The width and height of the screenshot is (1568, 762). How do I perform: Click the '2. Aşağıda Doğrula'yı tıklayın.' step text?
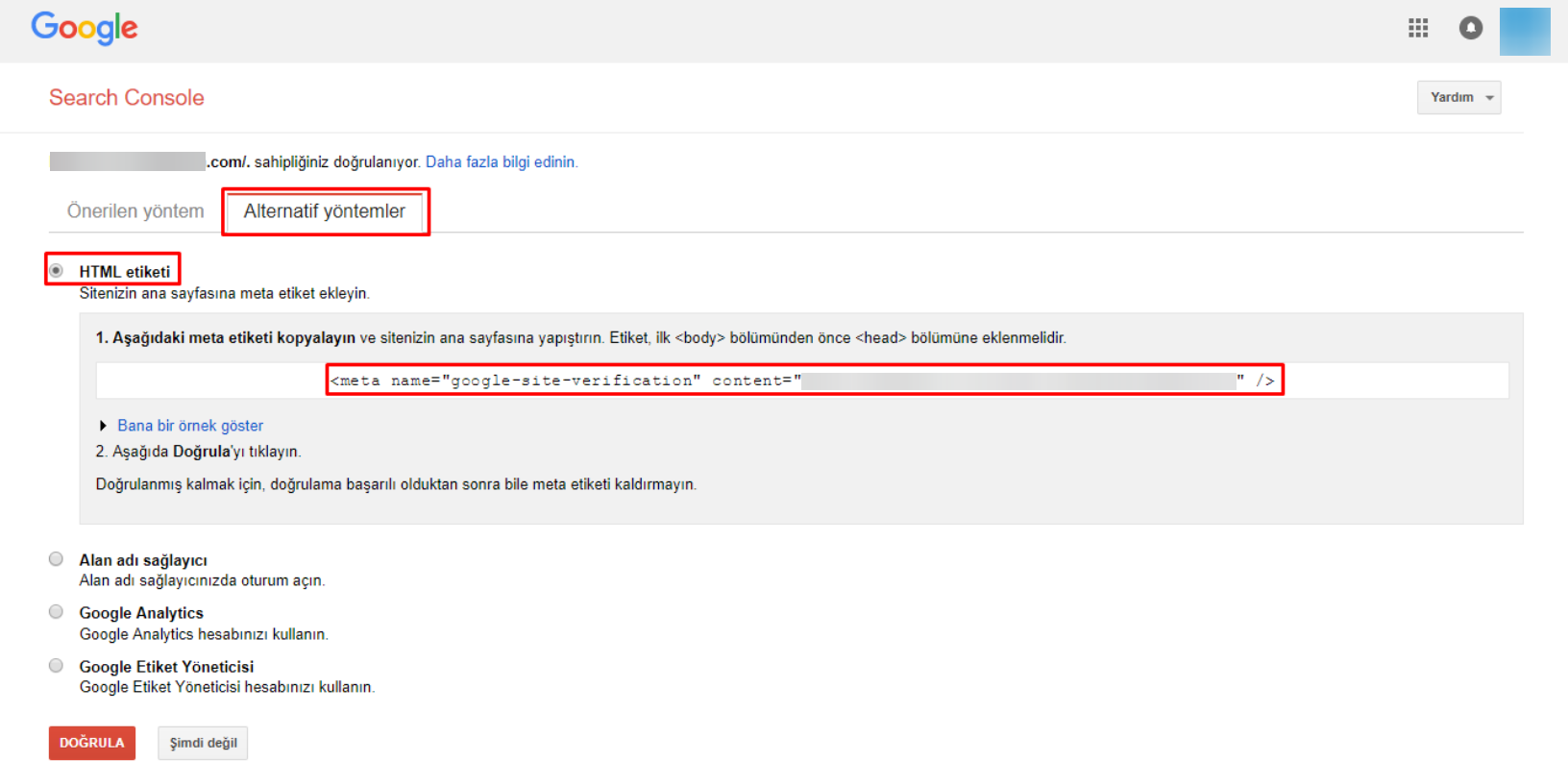point(198,452)
